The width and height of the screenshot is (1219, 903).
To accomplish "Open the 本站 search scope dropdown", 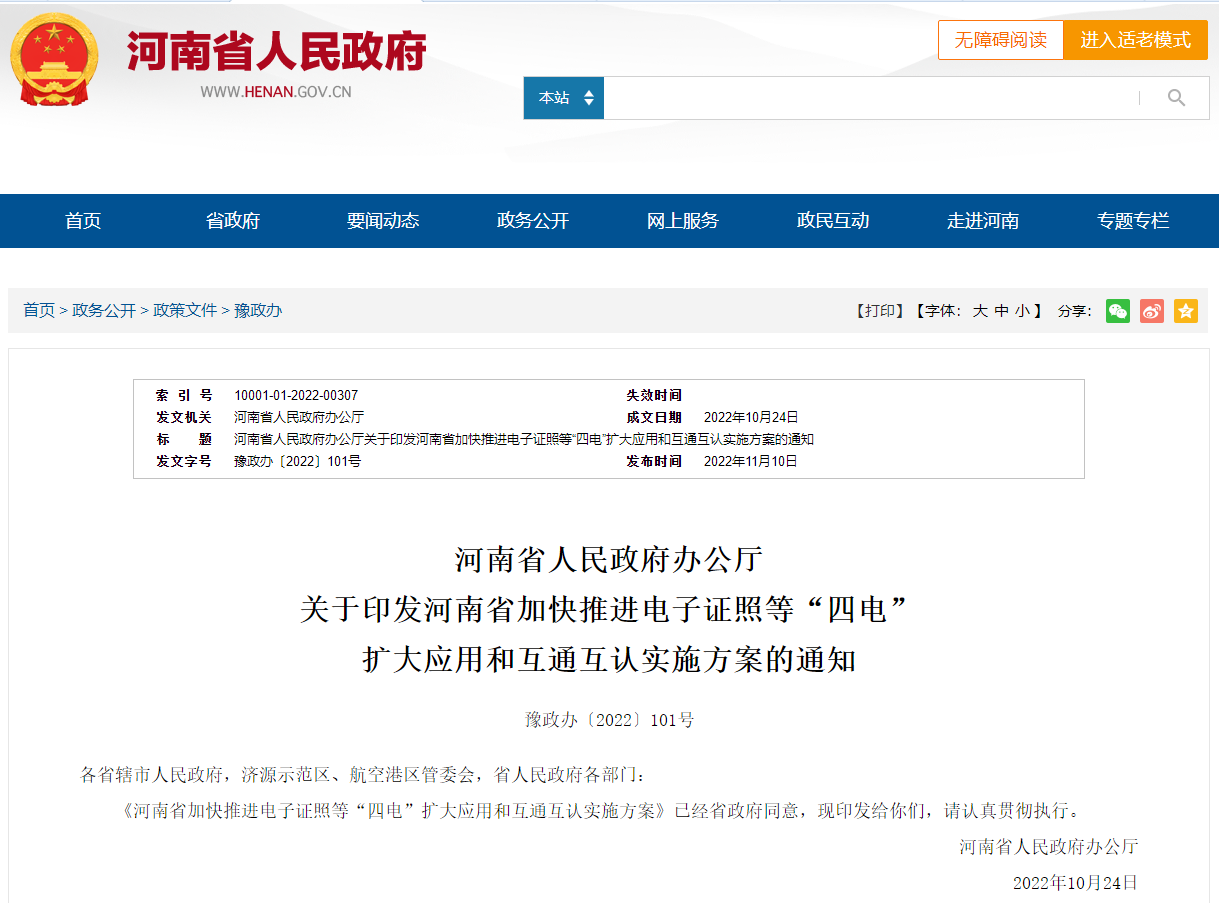I will point(563,97).
